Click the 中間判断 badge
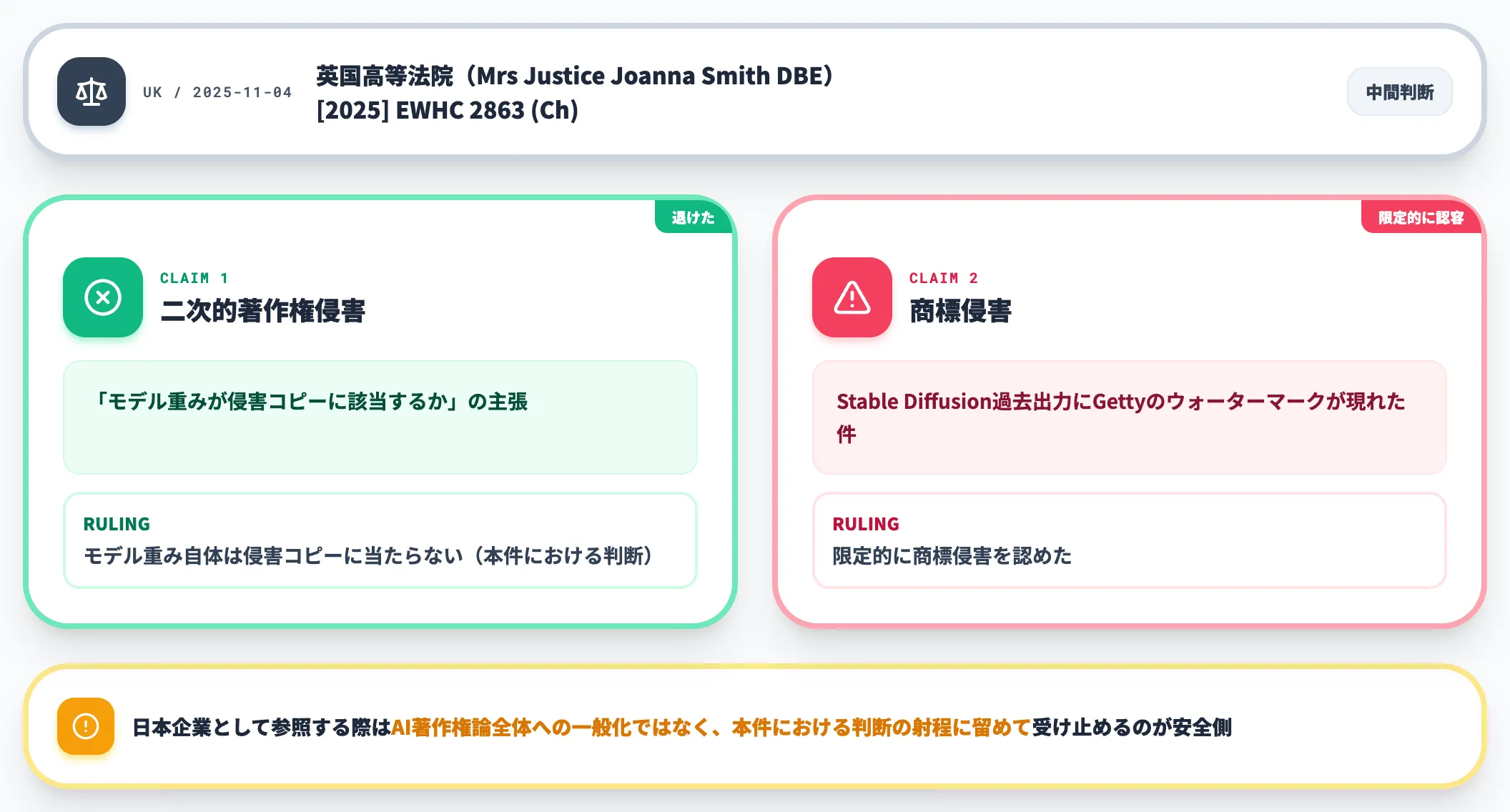 tap(1399, 92)
